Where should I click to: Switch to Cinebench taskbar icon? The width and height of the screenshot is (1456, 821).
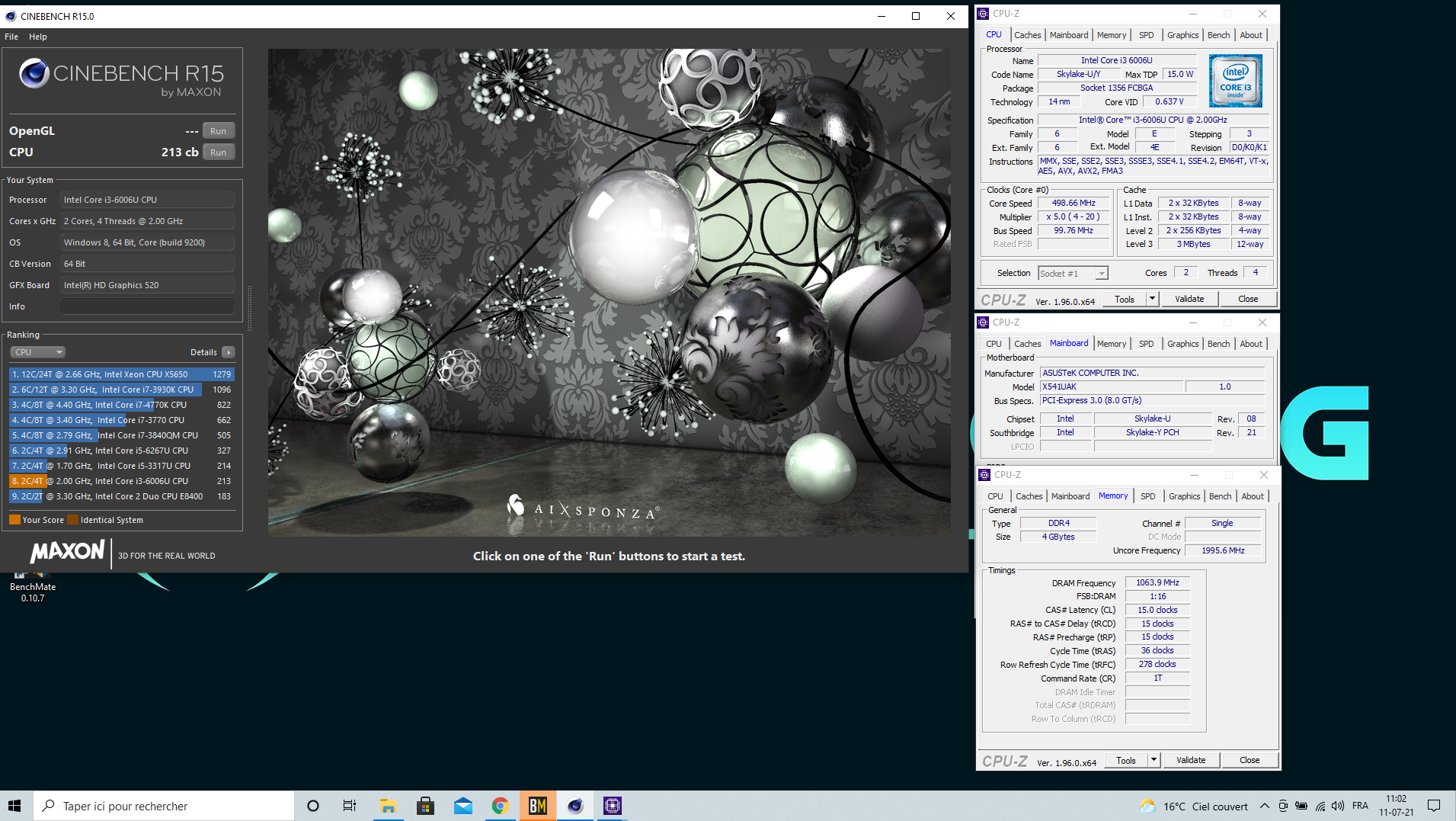(574, 806)
